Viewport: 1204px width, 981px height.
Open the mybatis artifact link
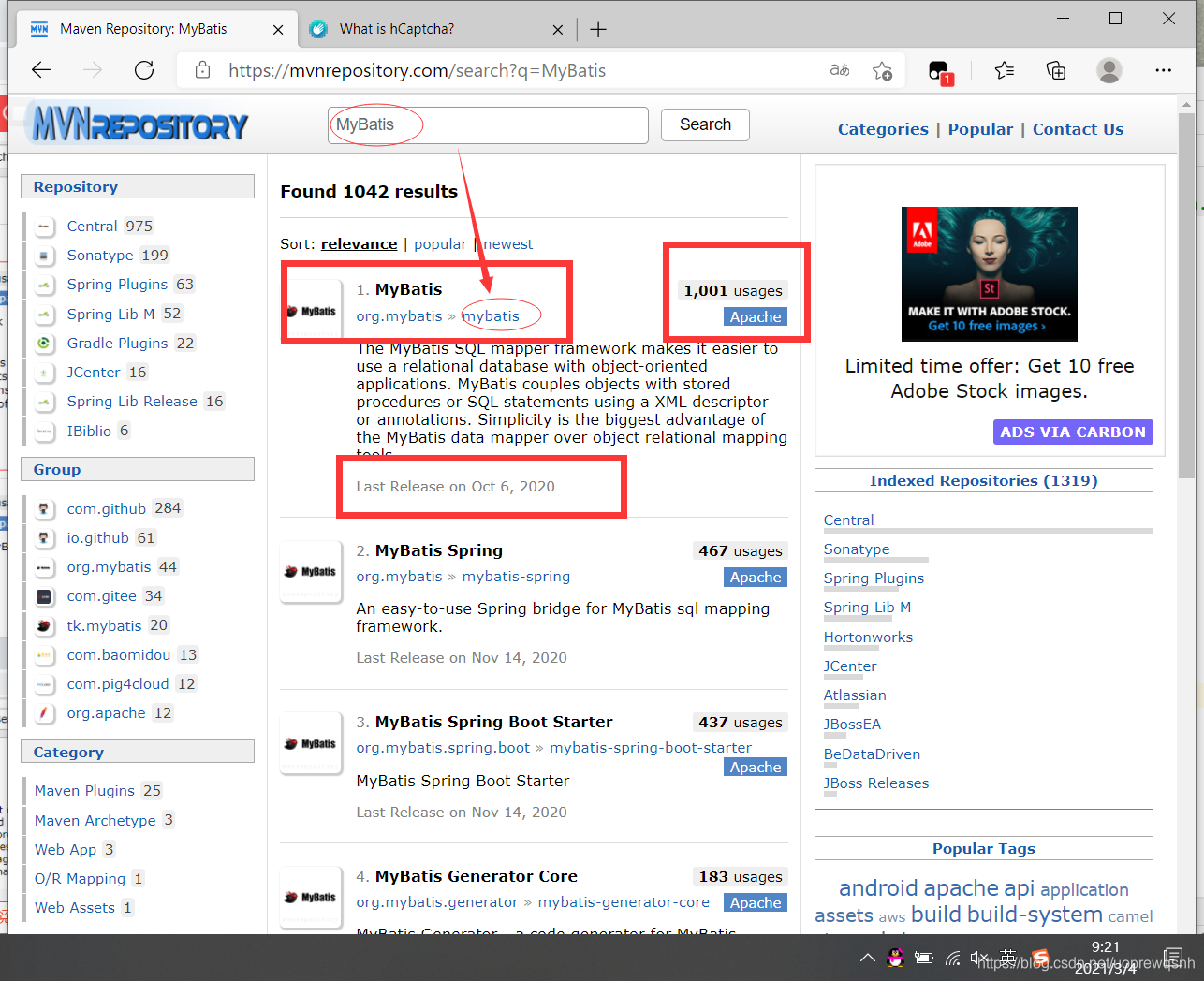pos(491,316)
